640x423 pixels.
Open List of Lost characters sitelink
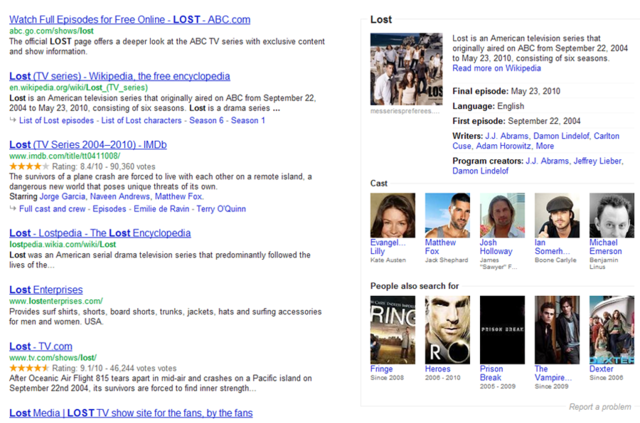(141, 120)
